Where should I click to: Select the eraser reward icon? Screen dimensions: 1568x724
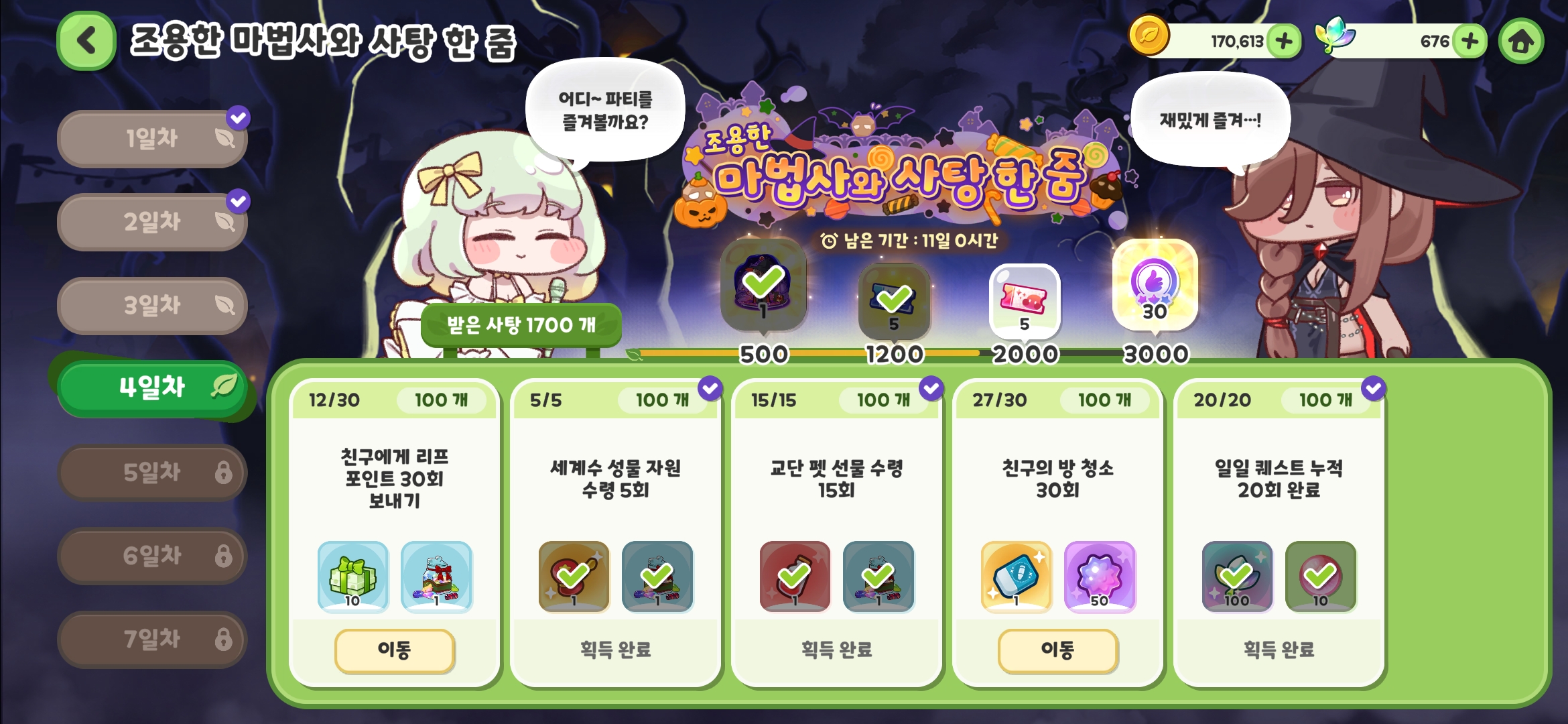(1016, 577)
